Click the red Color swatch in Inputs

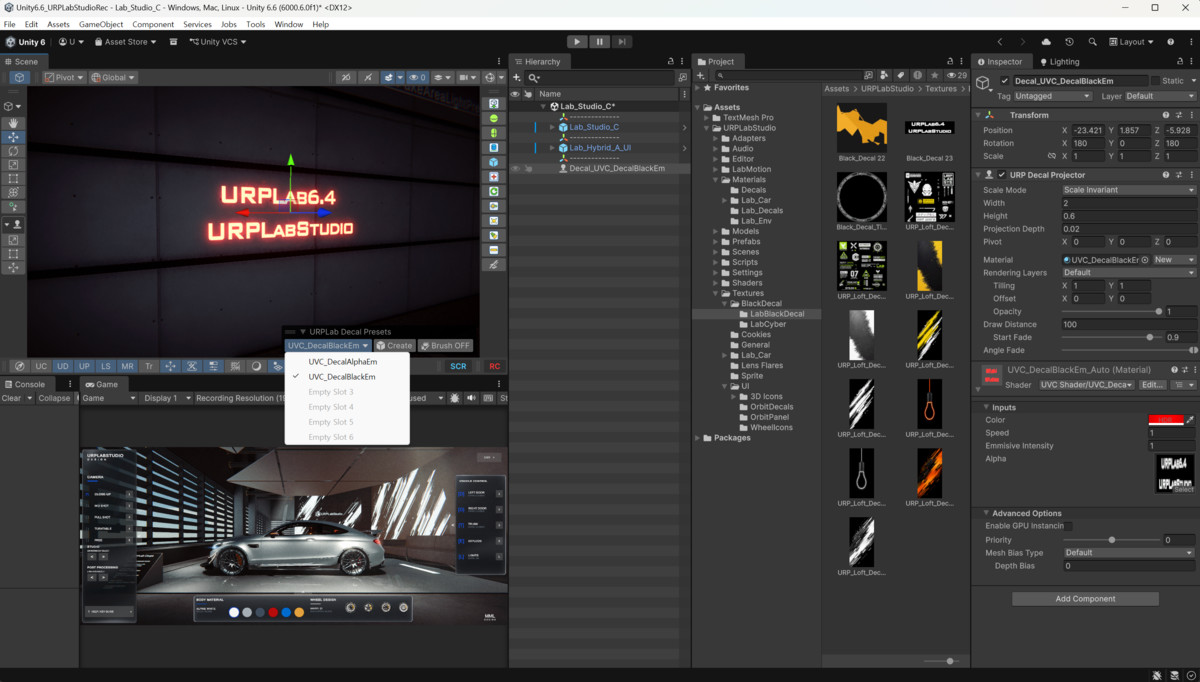[x=1165, y=420]
